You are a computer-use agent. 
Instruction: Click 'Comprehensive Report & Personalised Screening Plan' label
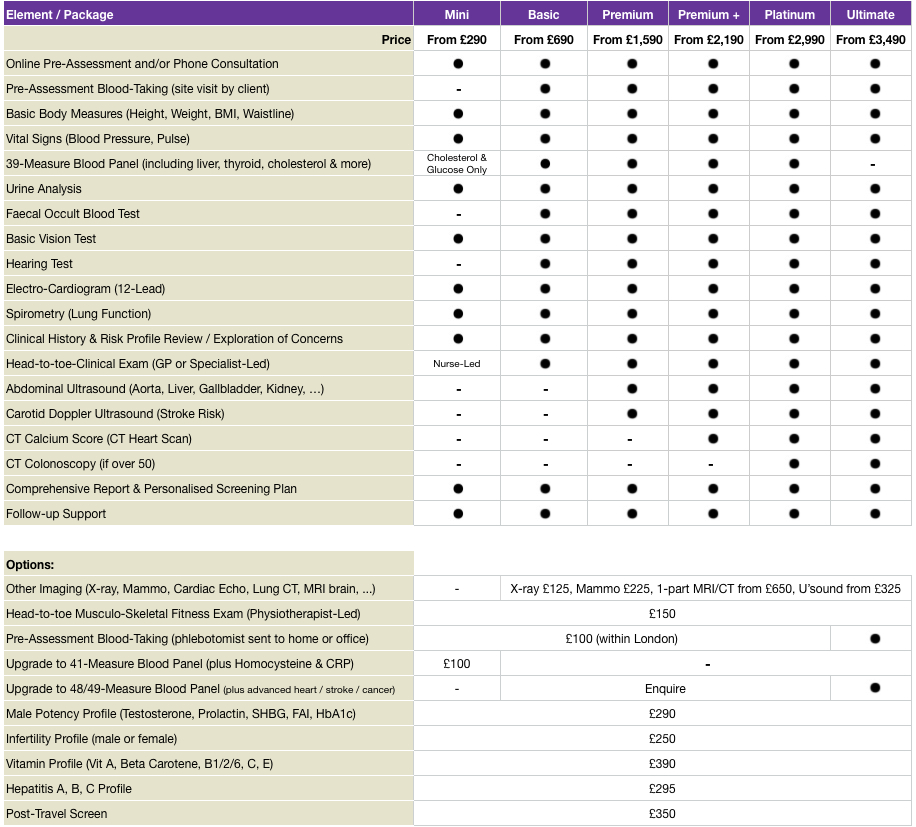tap(151, 489)
